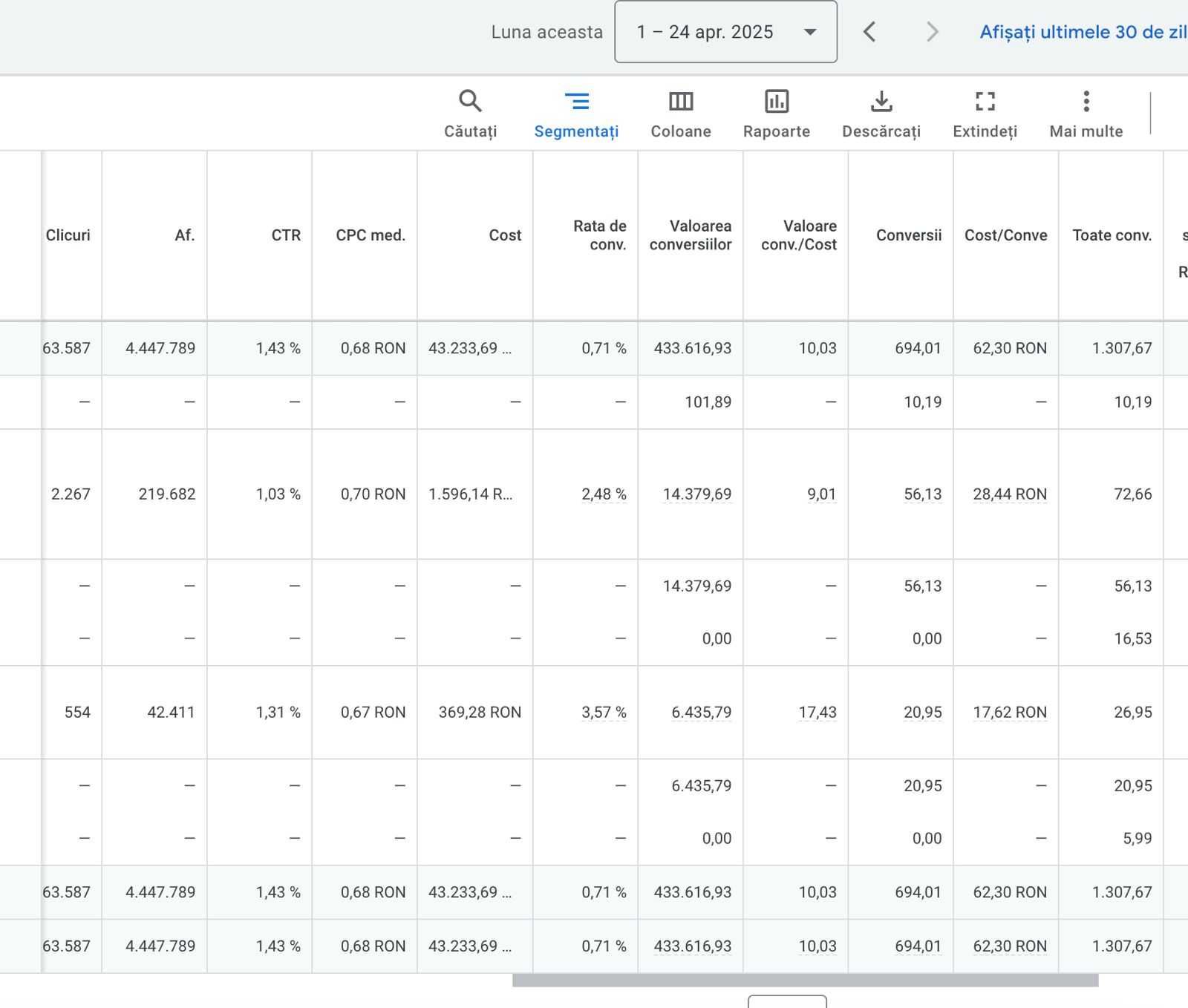The width and height of the screenshot is (1188, 1008).
Task: Open the Mai multe options menu
Action: click(x=1086, y=114)
